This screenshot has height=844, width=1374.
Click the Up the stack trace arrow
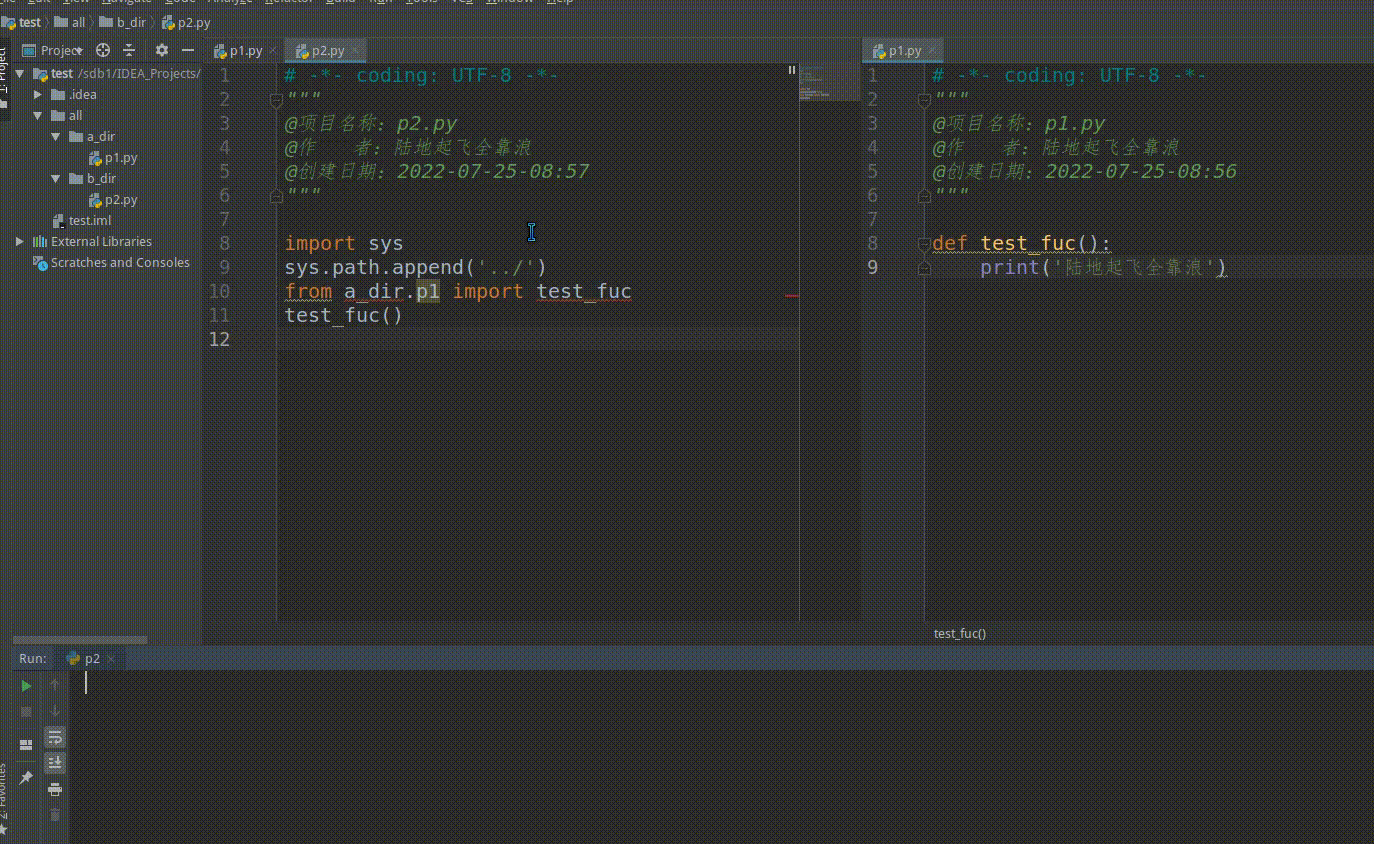pos(55,686)
